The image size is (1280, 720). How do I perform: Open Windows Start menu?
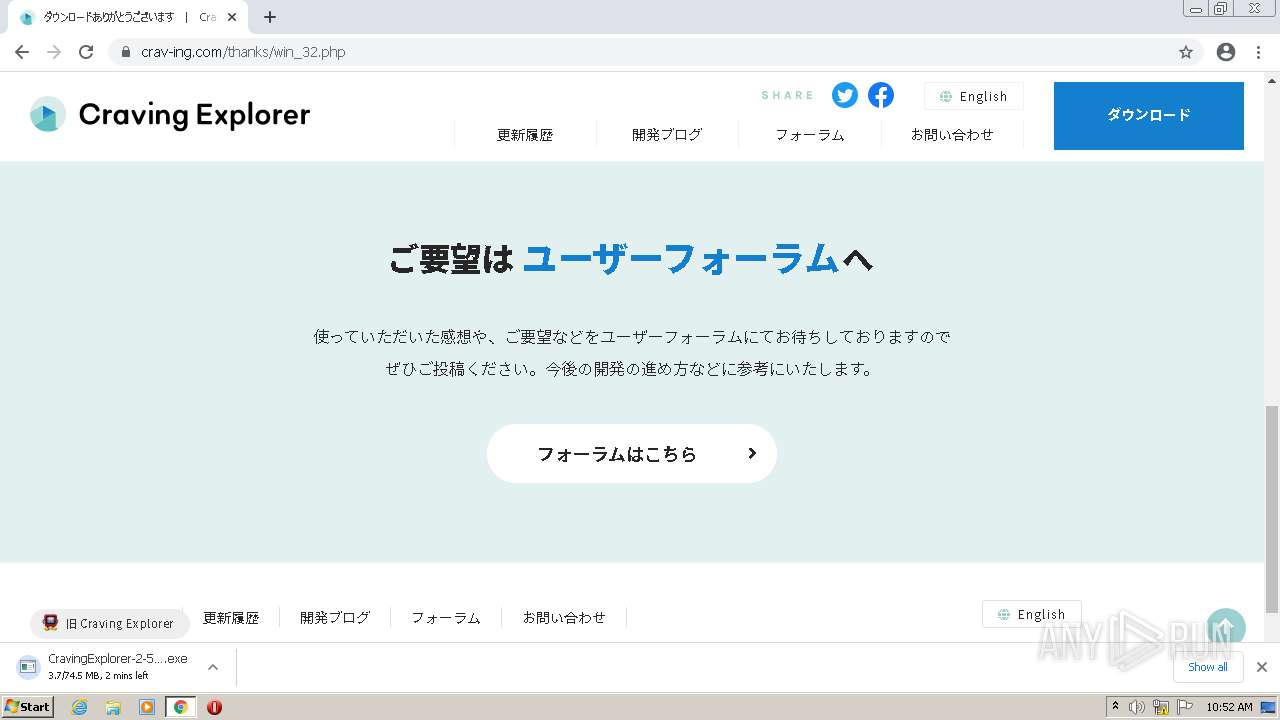coord(28,707)
